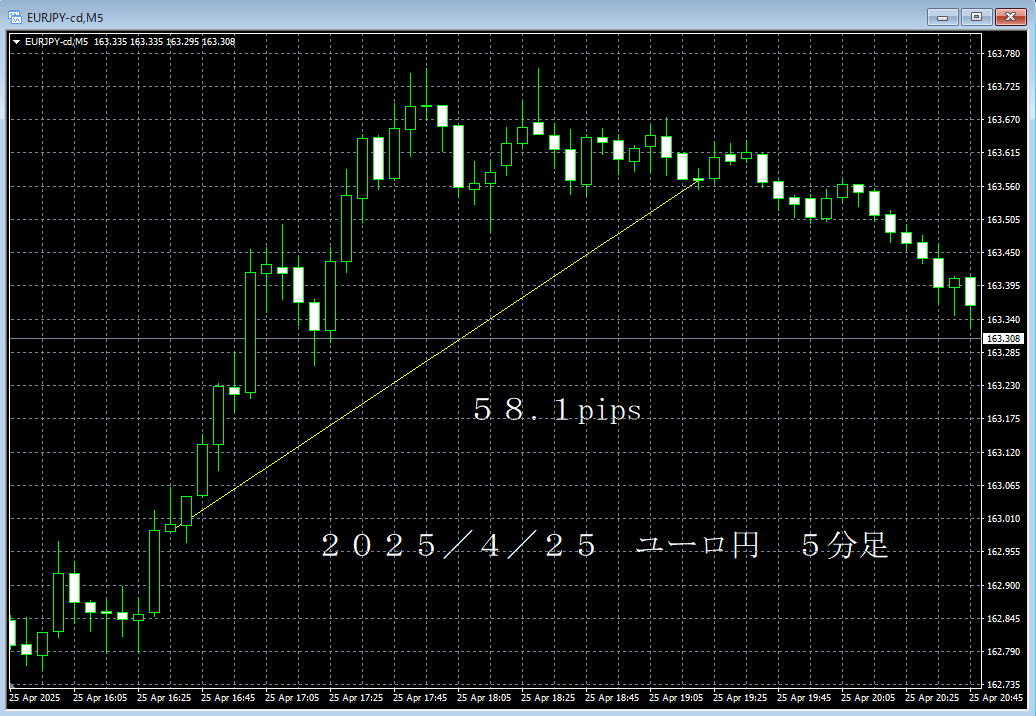Click the 163.230 price level

tap(1003, 385)
